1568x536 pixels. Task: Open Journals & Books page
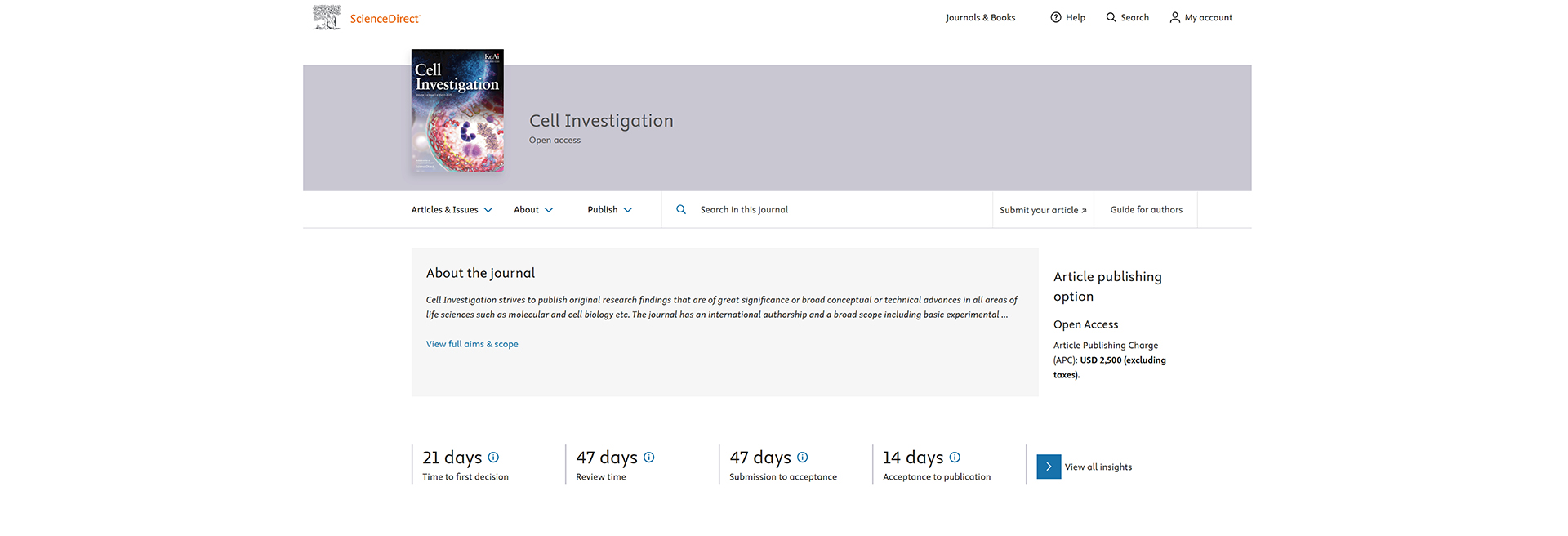click(980, 17)
